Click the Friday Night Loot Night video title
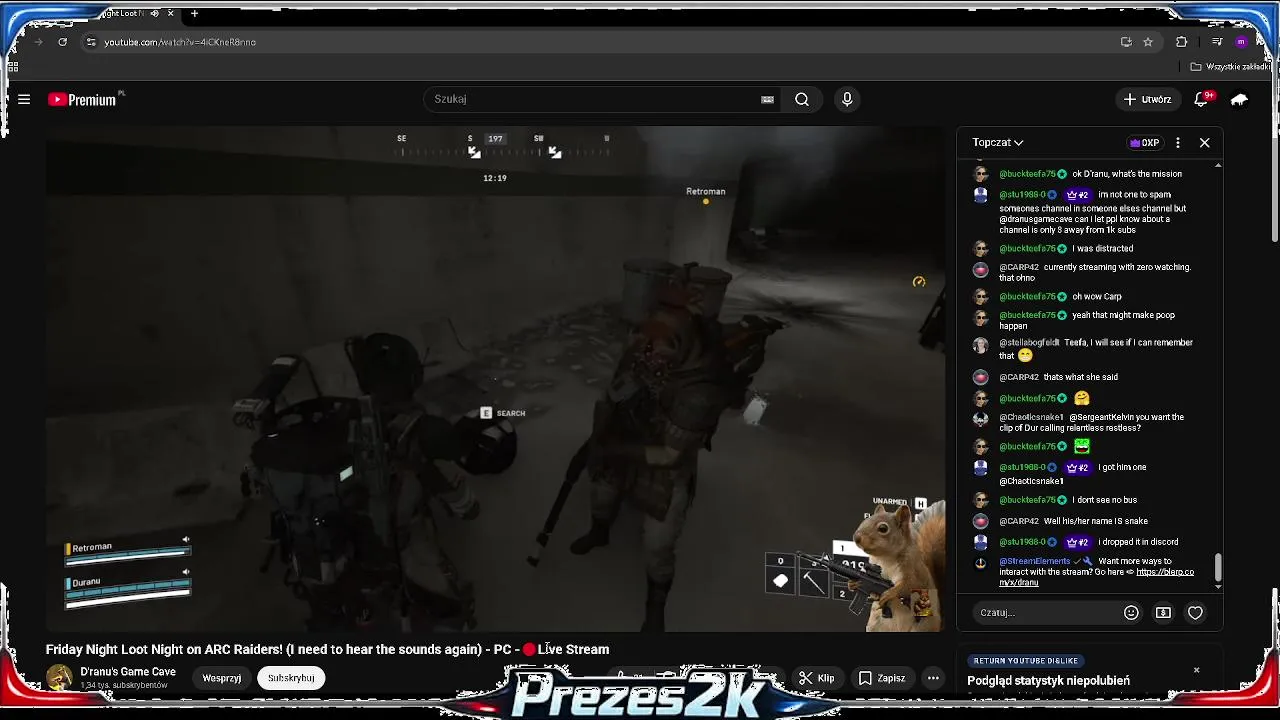The image size is (1280, 720). (327, 650)
